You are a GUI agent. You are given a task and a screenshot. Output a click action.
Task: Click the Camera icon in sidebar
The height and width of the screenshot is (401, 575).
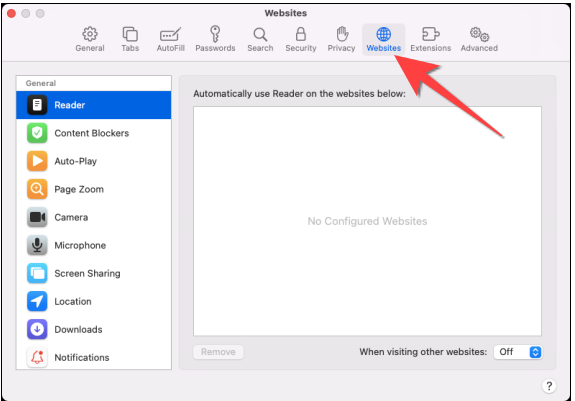pos(37,217)
